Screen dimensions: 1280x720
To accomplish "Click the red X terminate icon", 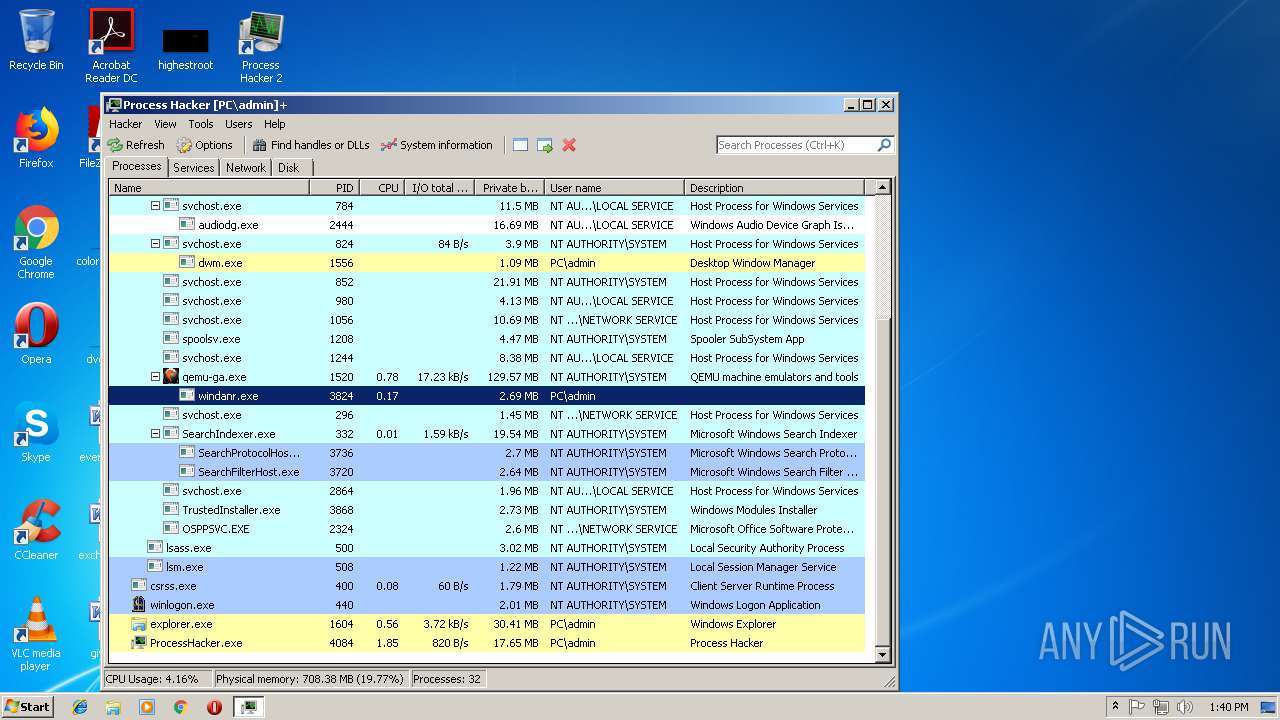I will click(x=569, y=145).
